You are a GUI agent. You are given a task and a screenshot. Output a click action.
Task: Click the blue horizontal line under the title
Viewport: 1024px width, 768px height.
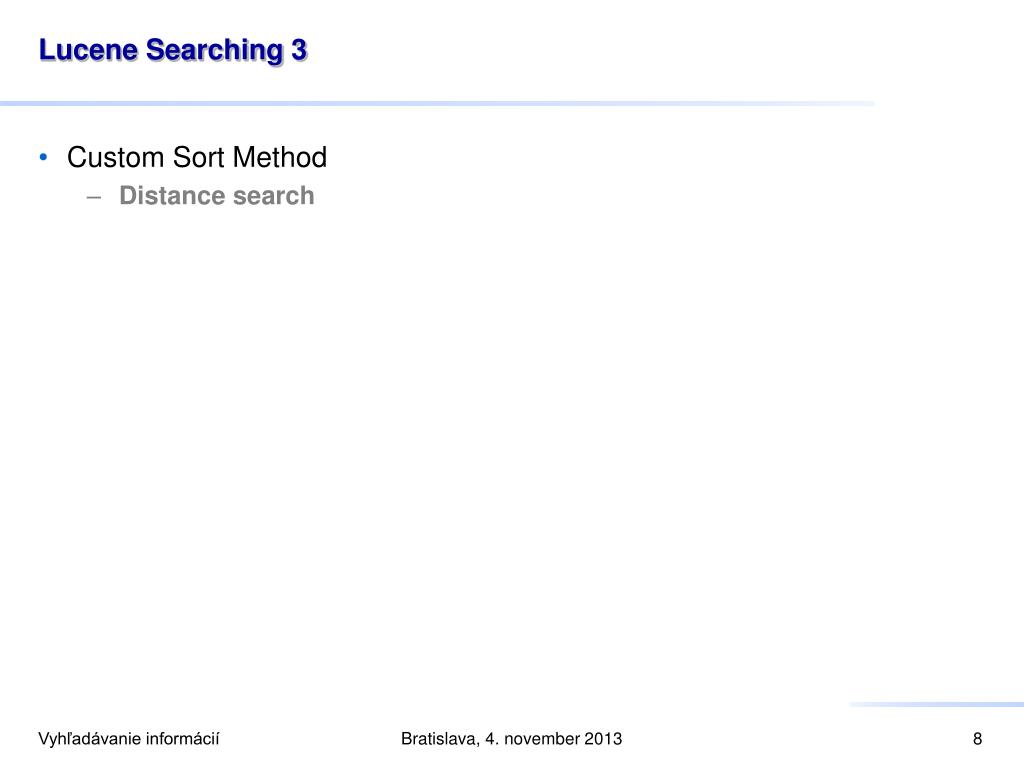click(438, 103)
